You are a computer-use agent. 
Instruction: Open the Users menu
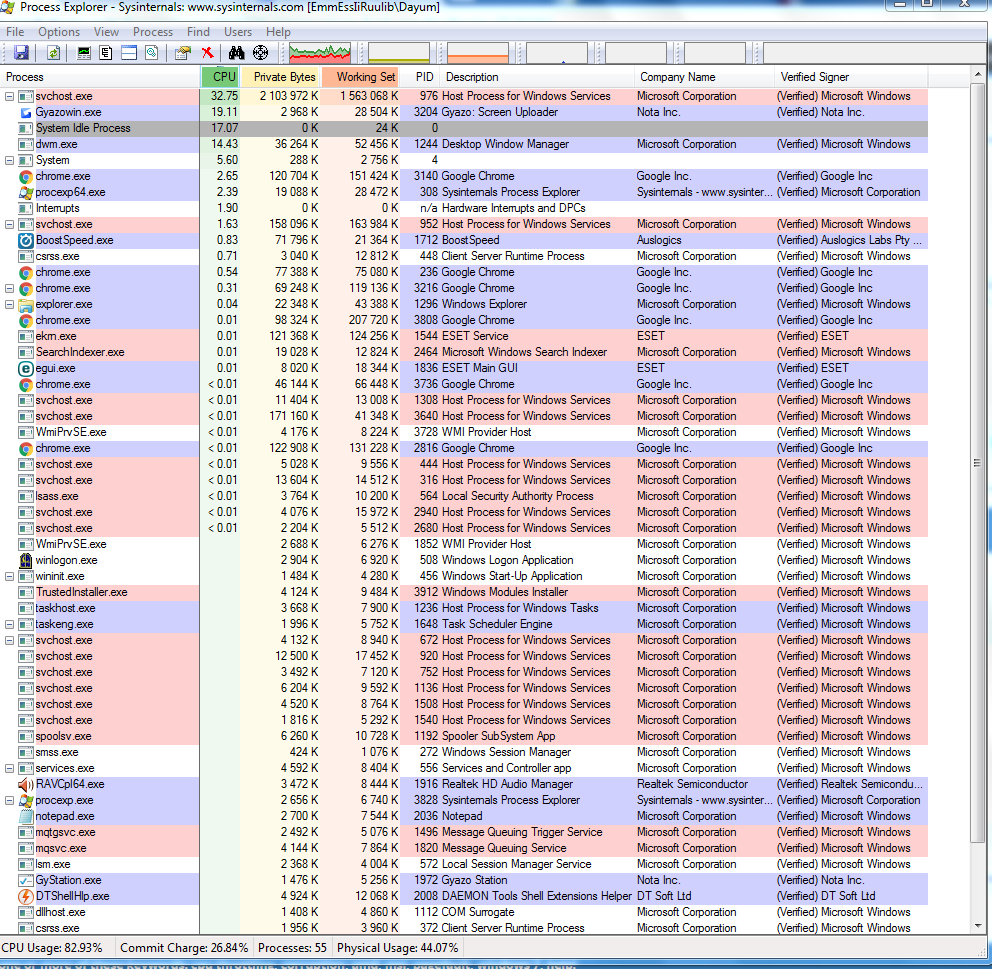[x=238, y=32]
